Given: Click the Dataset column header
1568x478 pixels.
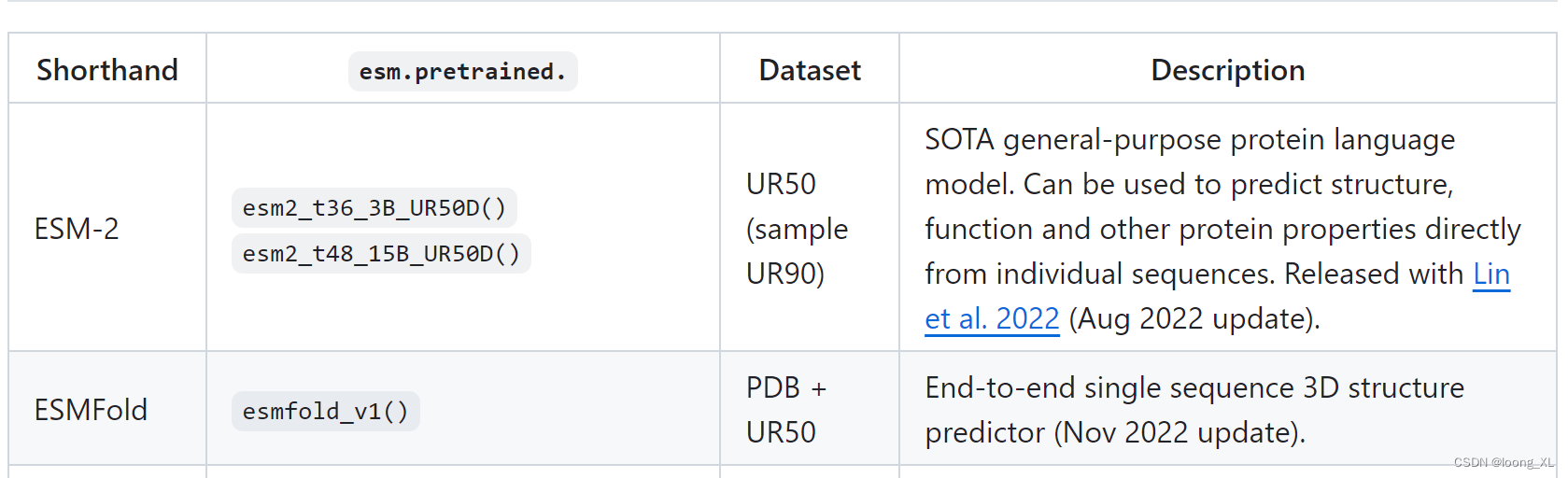Looking at the screenshot, I should pos(810,70).
